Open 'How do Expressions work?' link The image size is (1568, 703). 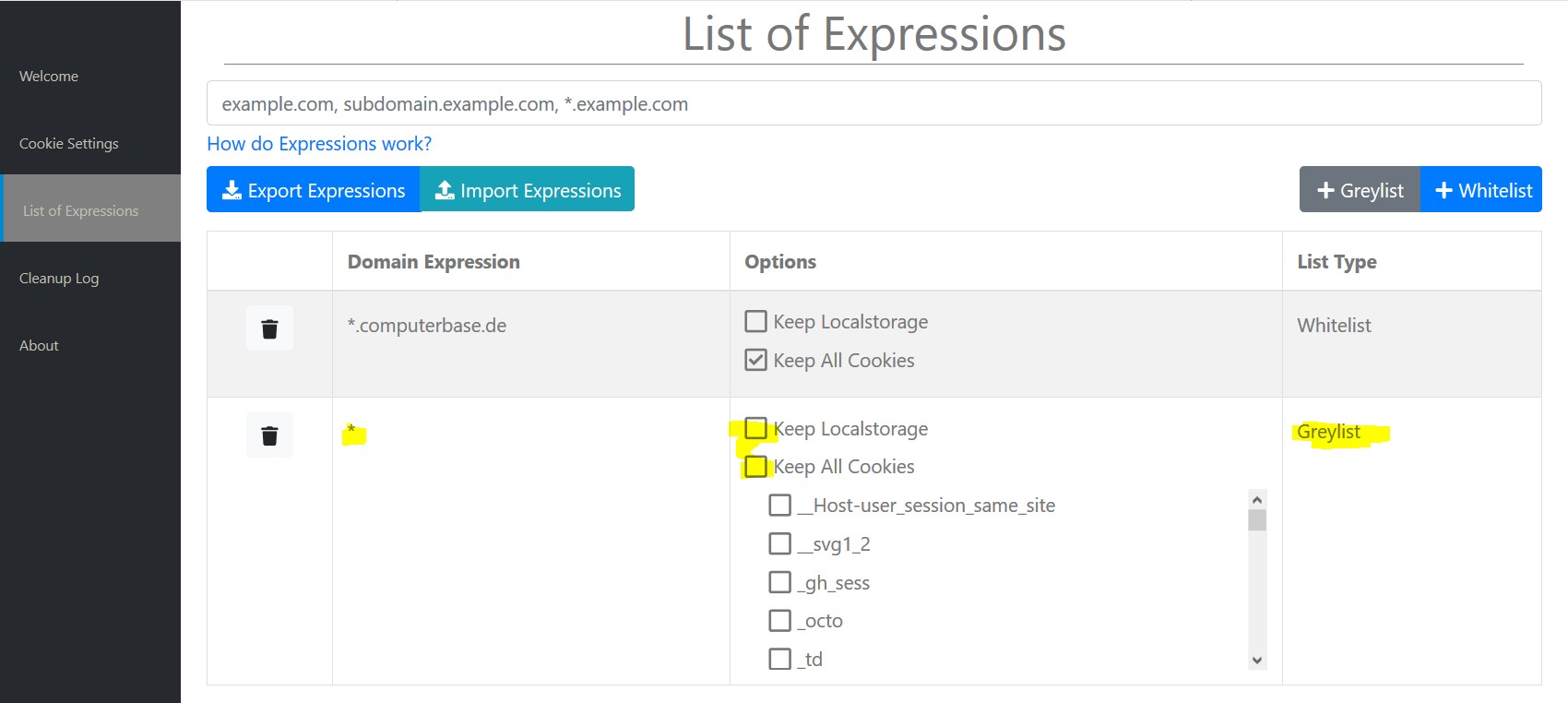pos(319,144)
